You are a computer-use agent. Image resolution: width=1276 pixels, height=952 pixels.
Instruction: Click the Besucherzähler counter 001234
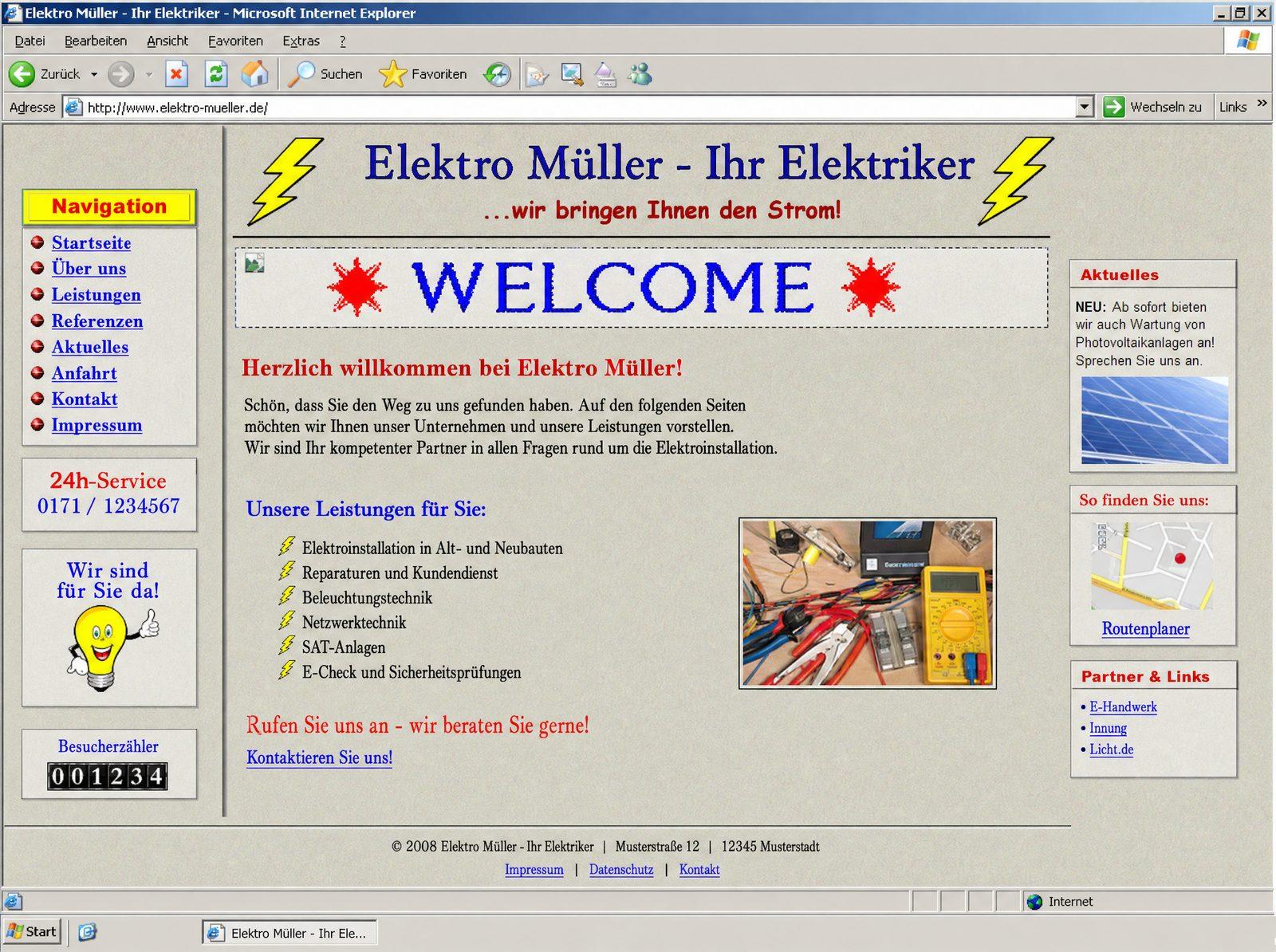[x=108, y=776]
